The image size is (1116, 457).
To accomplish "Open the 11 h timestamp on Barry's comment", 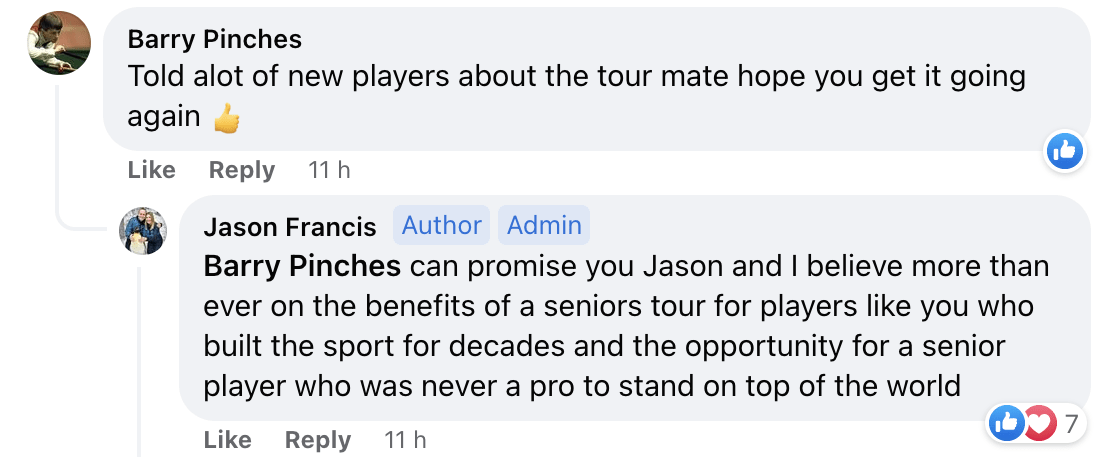I will [329, 171].
